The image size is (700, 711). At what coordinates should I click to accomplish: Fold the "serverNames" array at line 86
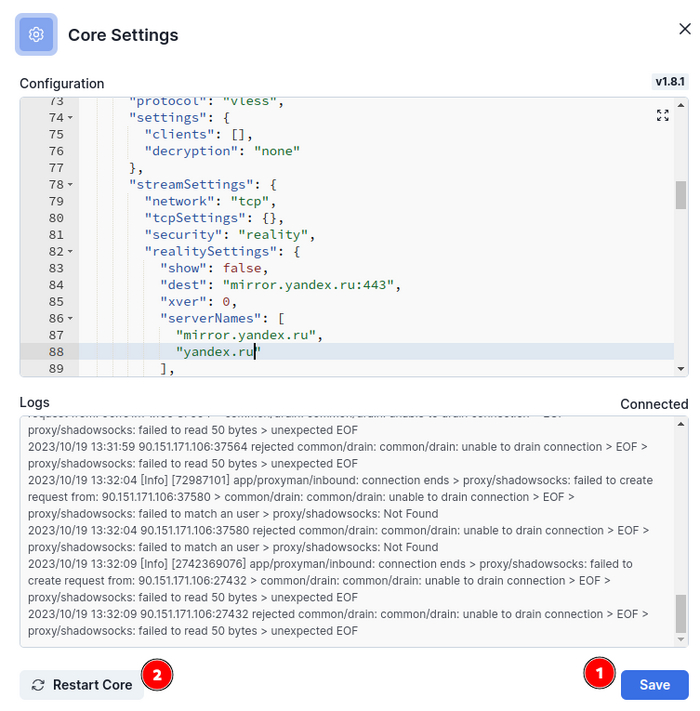[70, 319]
